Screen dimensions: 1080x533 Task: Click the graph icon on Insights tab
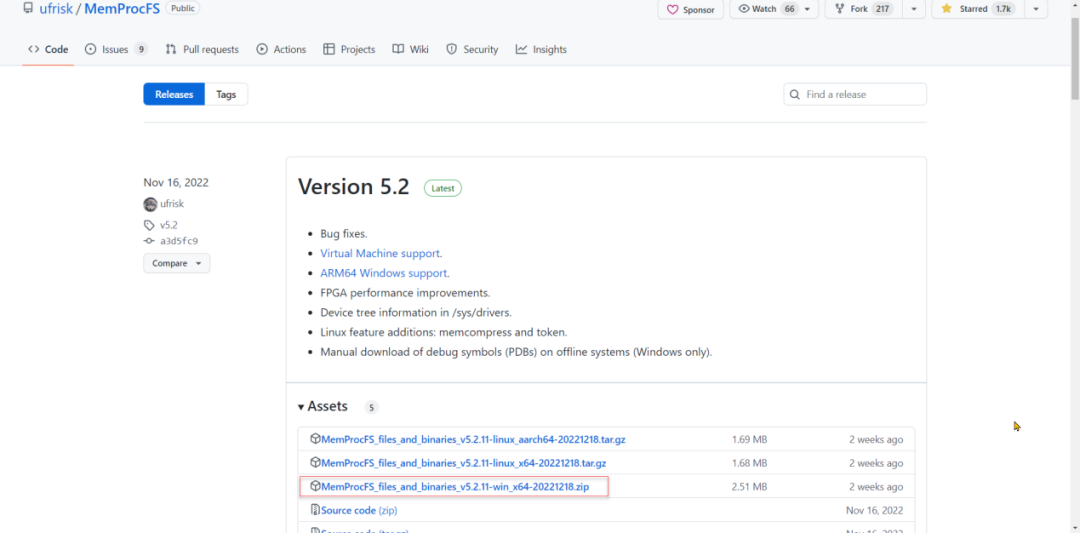pos(521,50)
